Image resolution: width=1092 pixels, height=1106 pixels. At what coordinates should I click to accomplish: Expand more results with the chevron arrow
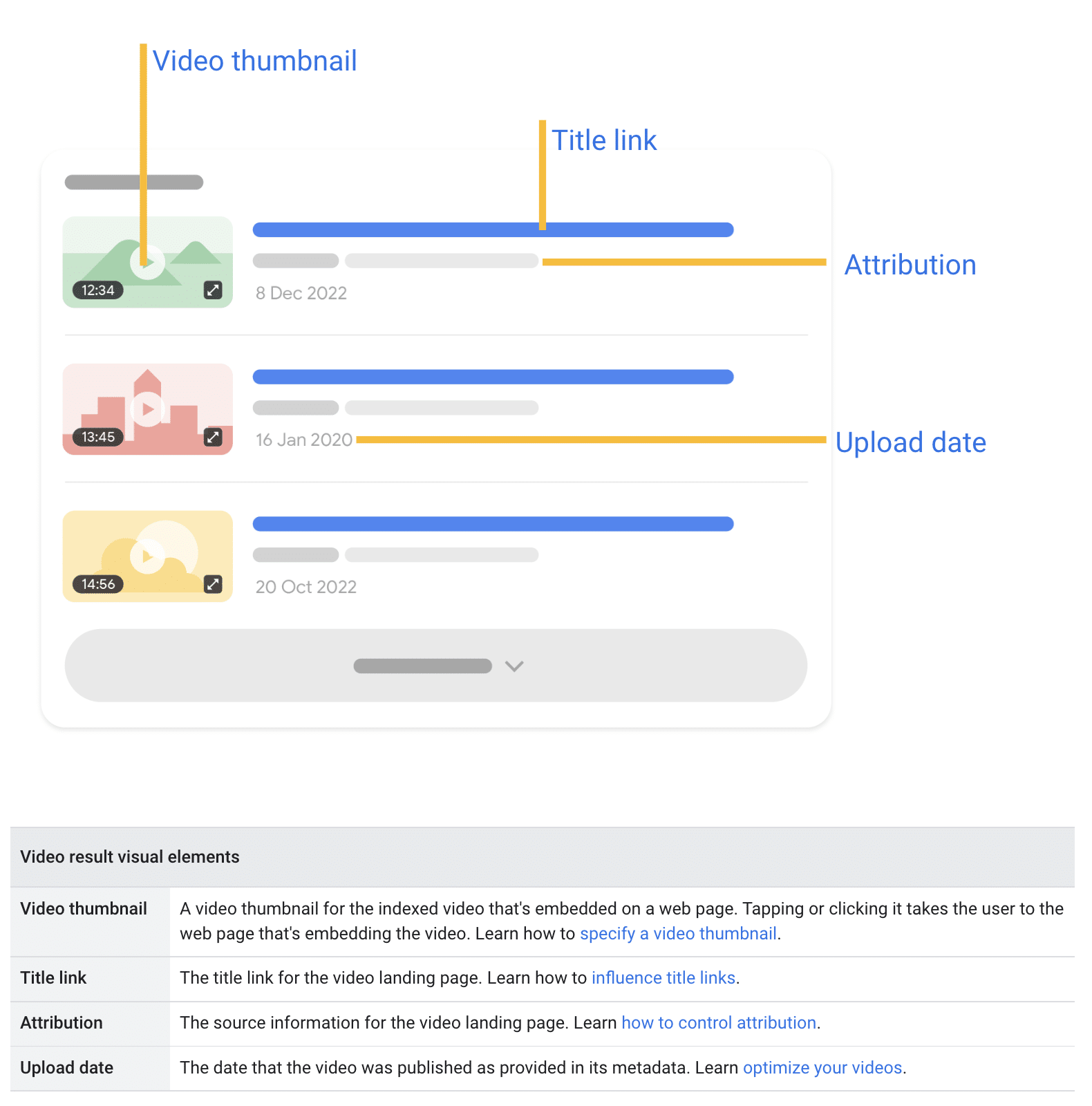514,666
